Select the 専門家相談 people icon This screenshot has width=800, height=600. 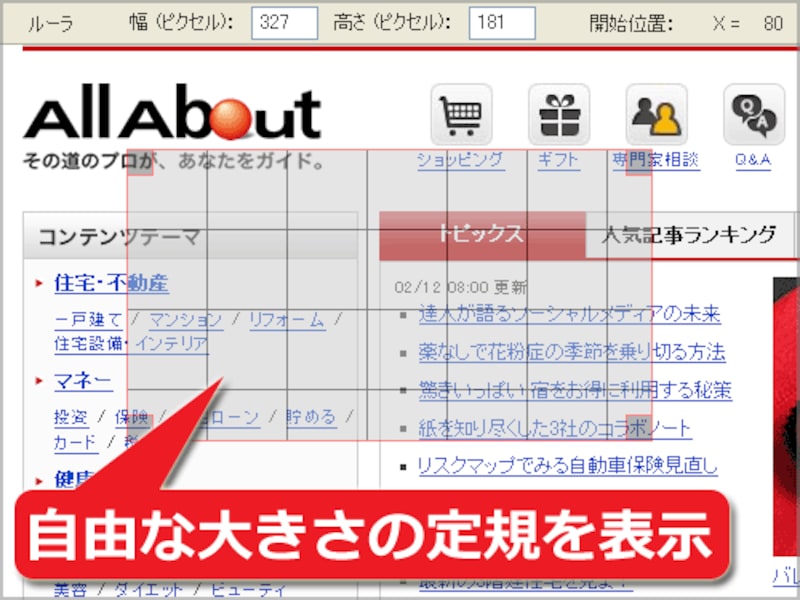(656, 116)
